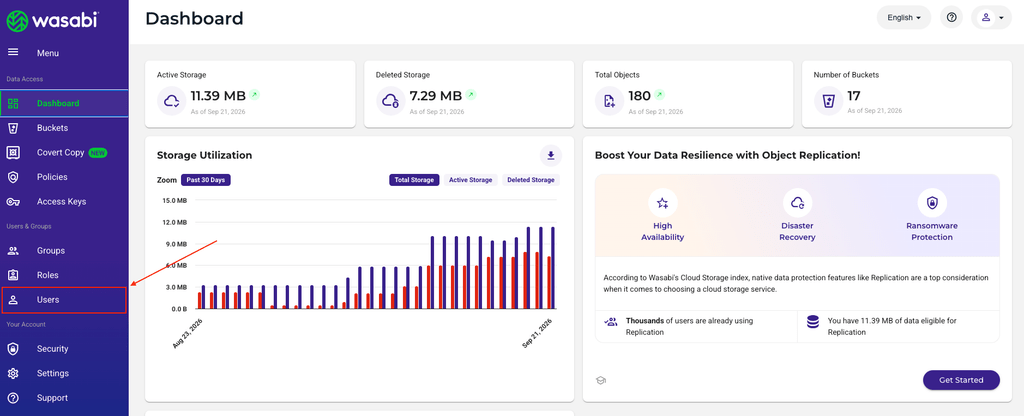
Task: Click the green trend arrow beside 180
Action: 660,95
